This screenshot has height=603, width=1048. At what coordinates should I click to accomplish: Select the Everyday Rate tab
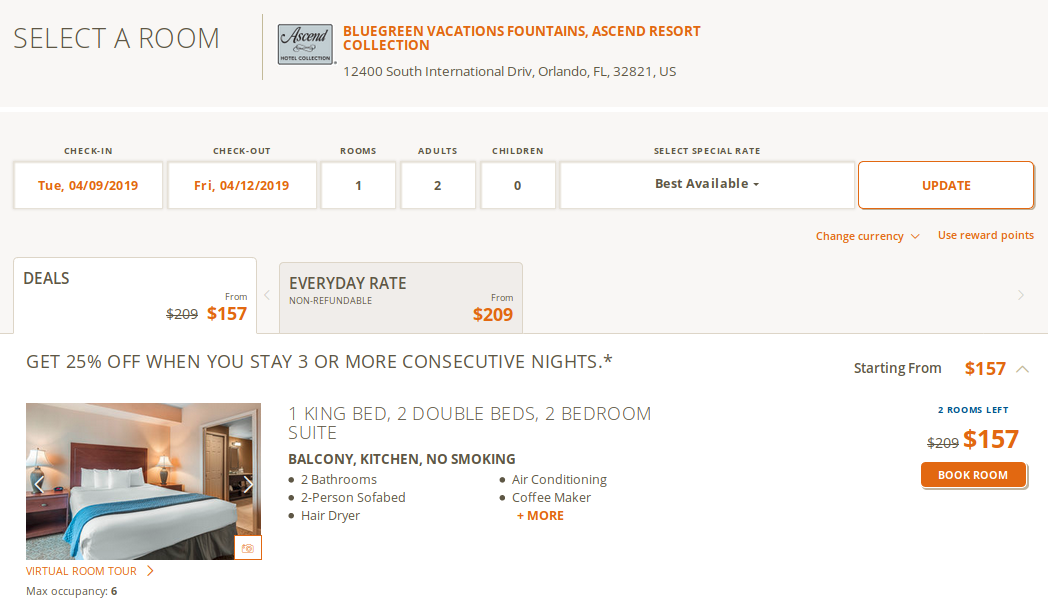coord(400,298)
